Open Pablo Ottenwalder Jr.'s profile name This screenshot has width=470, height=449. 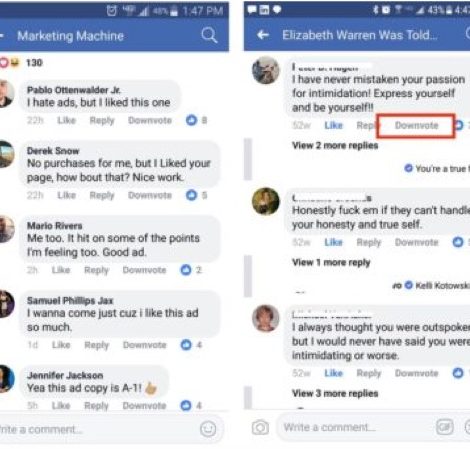[x=74, y=90]
